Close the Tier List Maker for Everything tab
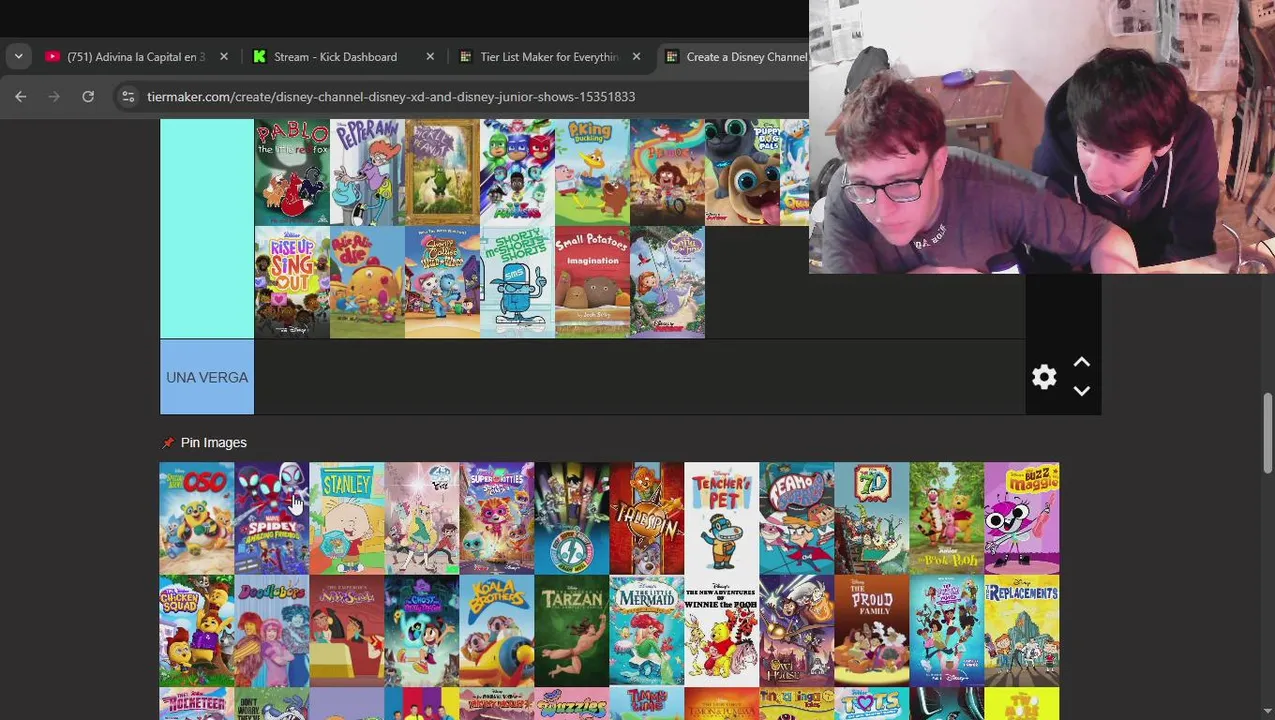The width and height of the screenshot is (1275, 720). (x=636, y=57)
